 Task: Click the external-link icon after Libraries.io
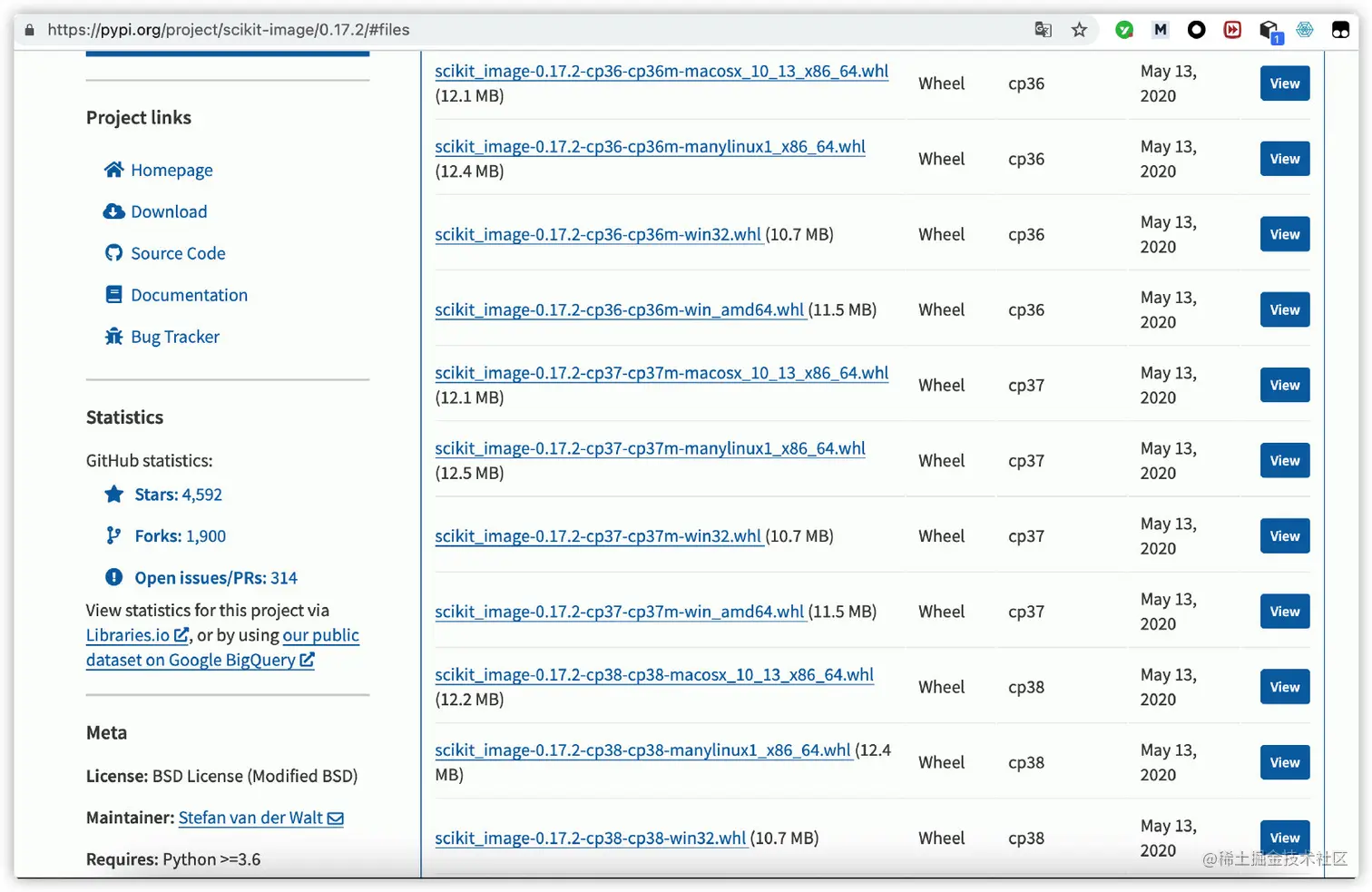click(181, 635)
